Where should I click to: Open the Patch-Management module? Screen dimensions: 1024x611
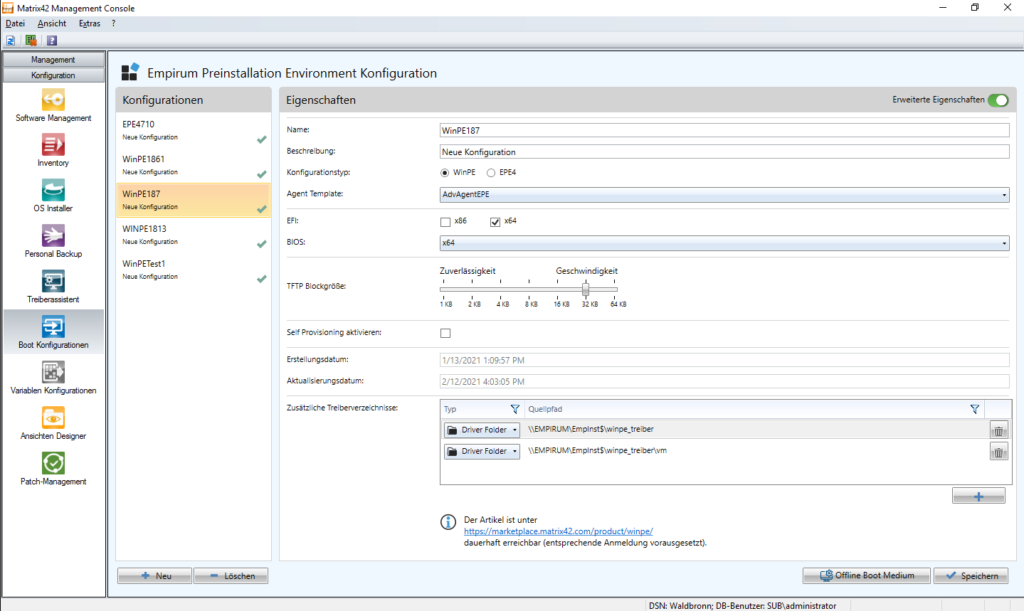(53, 470)
